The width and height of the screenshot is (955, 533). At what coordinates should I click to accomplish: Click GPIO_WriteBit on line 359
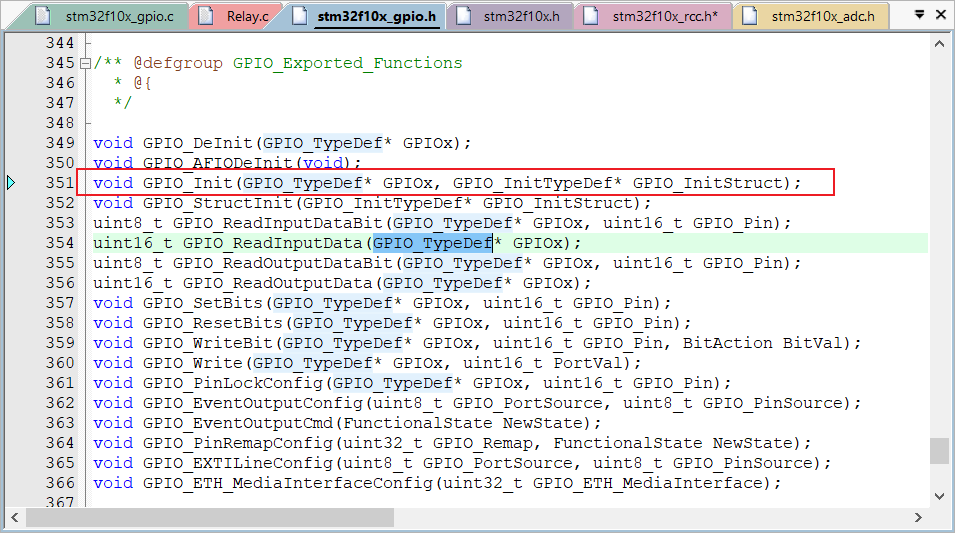[208, 343]
